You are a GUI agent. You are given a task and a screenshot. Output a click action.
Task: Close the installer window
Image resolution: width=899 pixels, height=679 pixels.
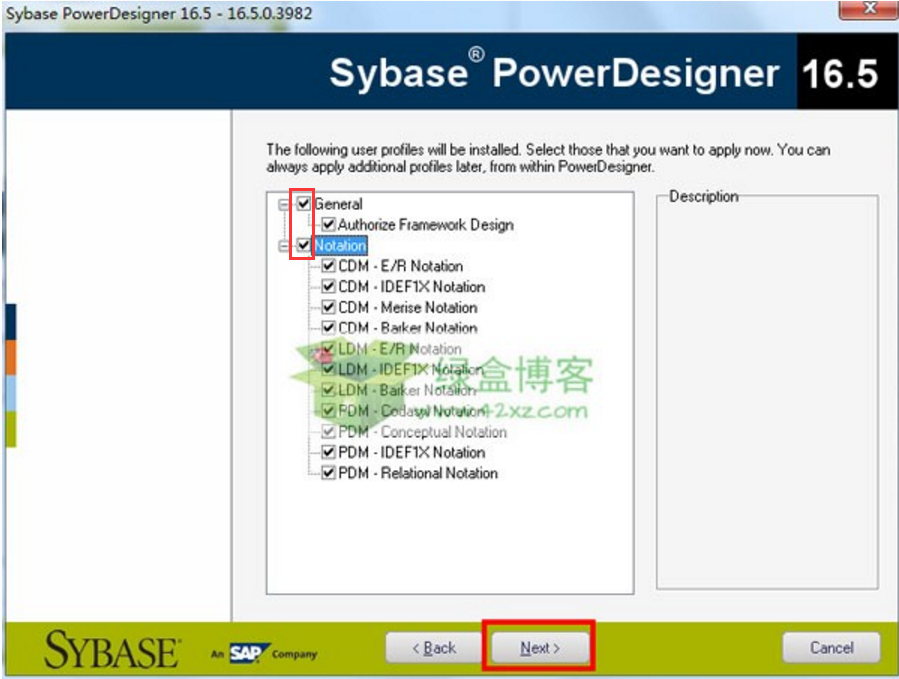click(869, 9)
